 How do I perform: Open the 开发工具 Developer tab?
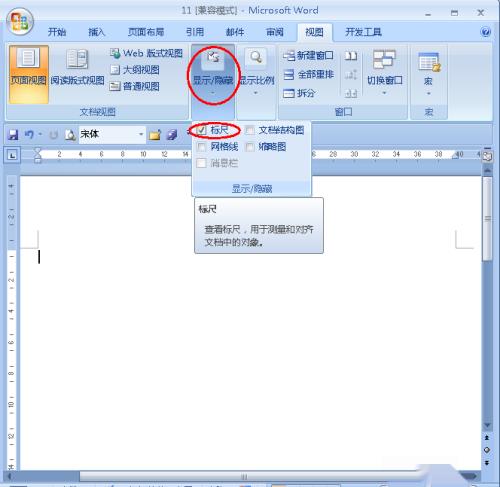pos(363,32)
